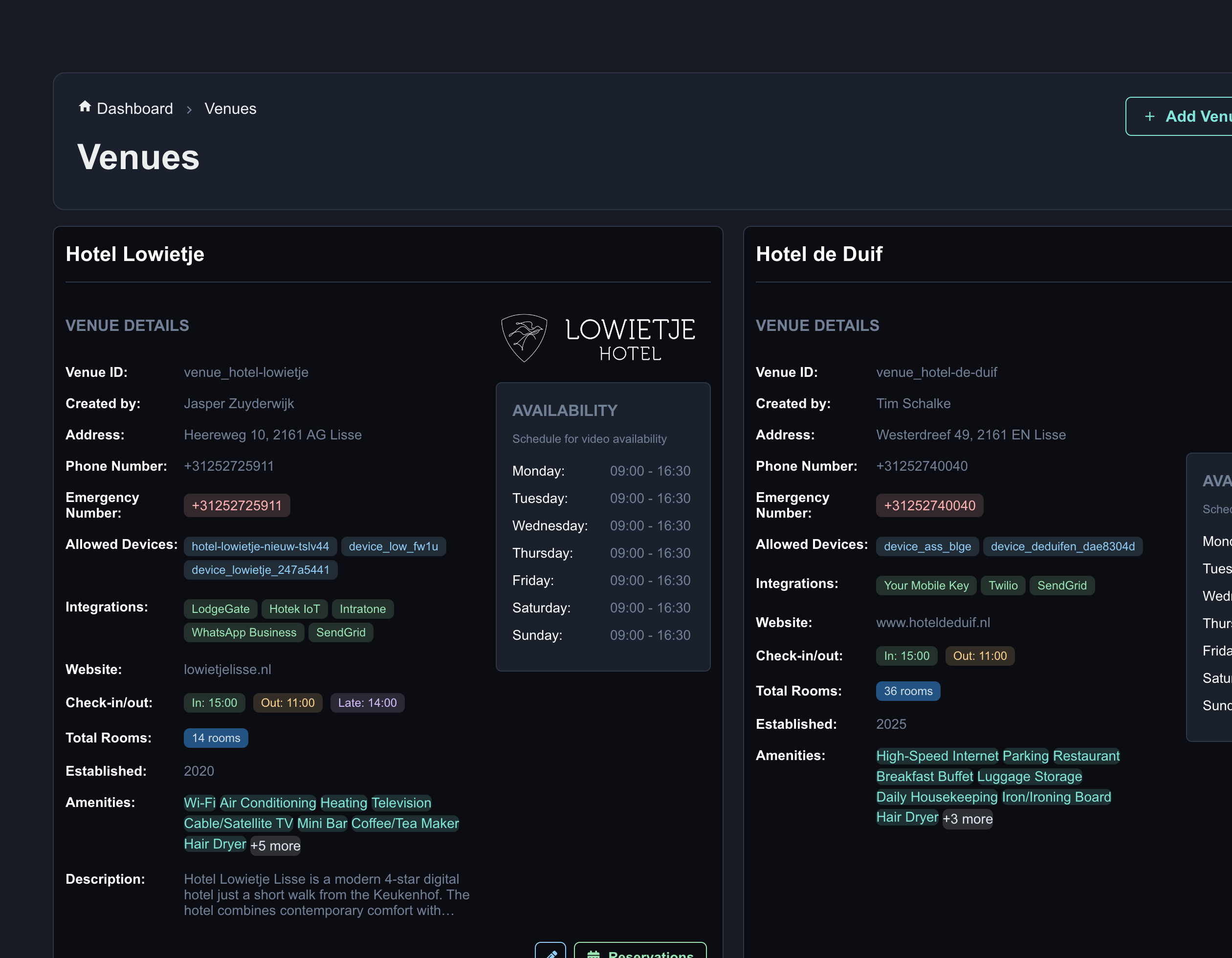Screen dimensions: 1232x958
Task: Click creator name Jasper Zuyderwijk
Action: tap(239, 403)
